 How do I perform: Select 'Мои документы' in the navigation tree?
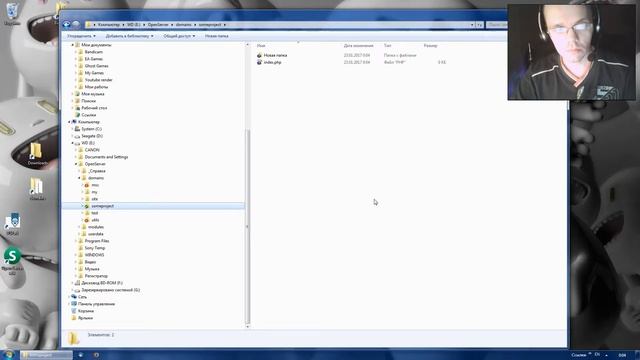click(96, 45)
